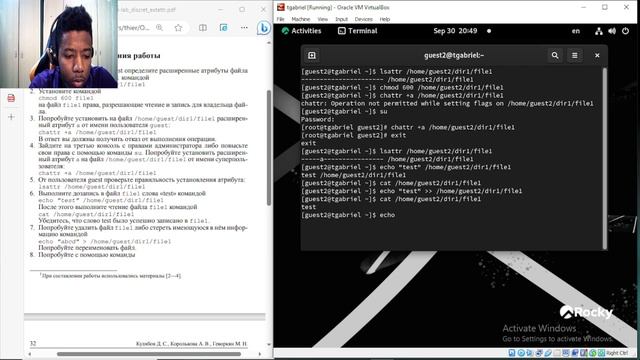Click the 'chmod 600 /home/guest2/dir1/file1' command line
This screenshot has width=640, height=360.
[x=402, y=87]
